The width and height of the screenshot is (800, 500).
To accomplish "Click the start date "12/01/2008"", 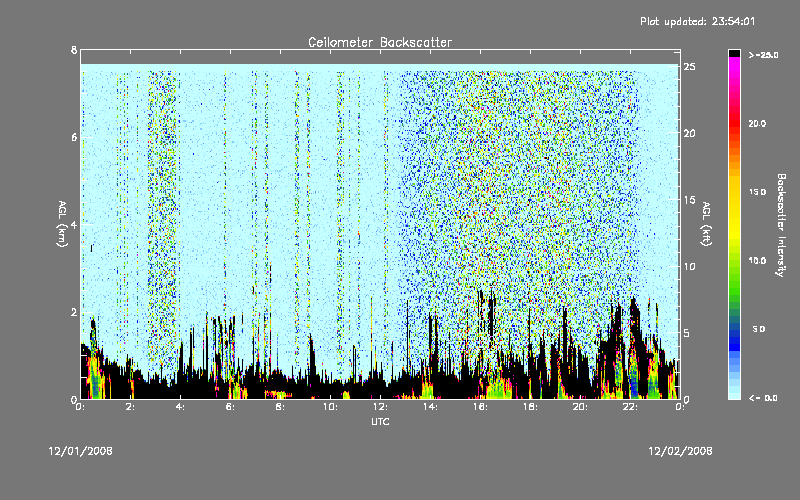I will [x=81, y=451].
